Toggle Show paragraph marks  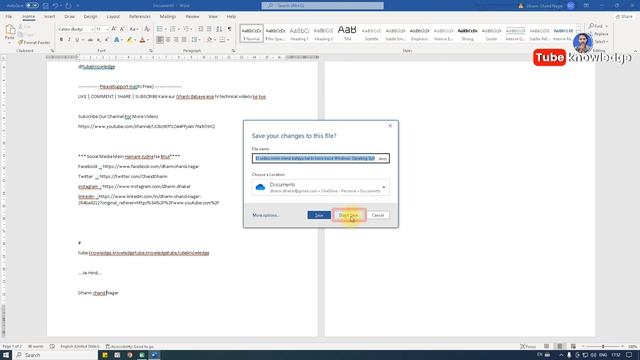point(229,29)
